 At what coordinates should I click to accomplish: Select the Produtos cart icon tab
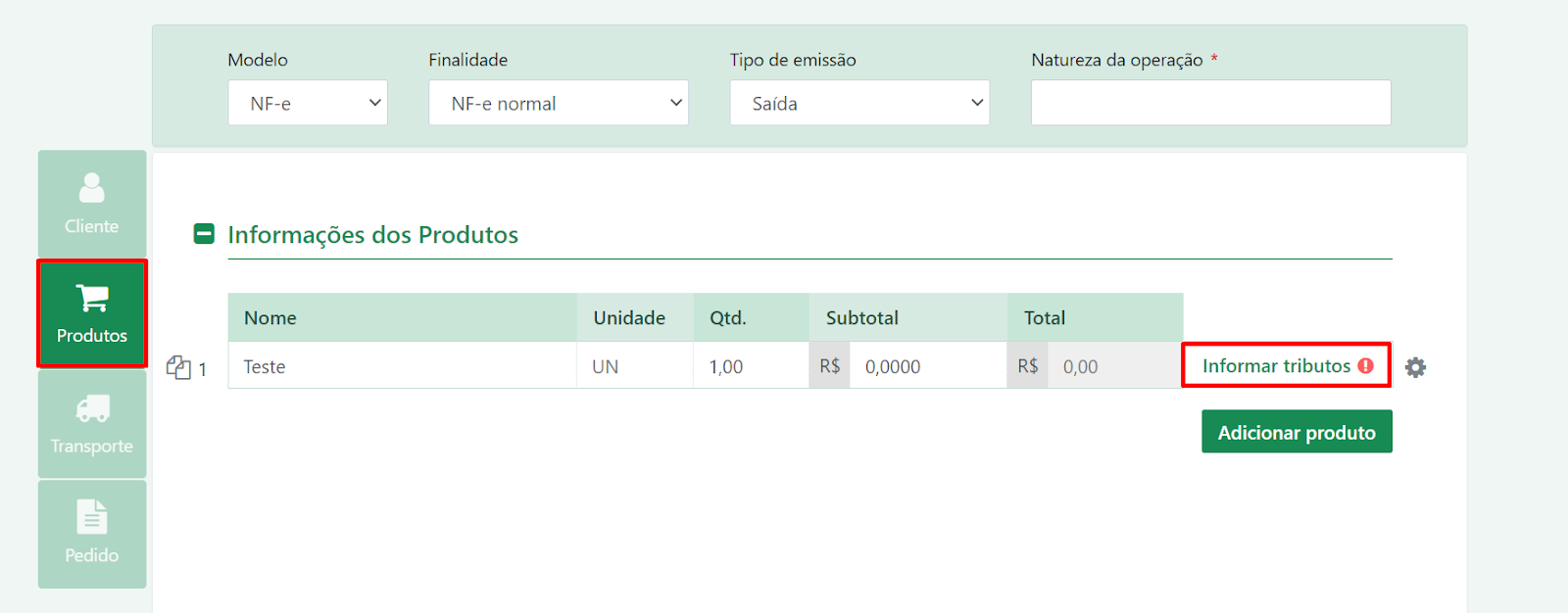pyautogui.click(x=92, y=313)
